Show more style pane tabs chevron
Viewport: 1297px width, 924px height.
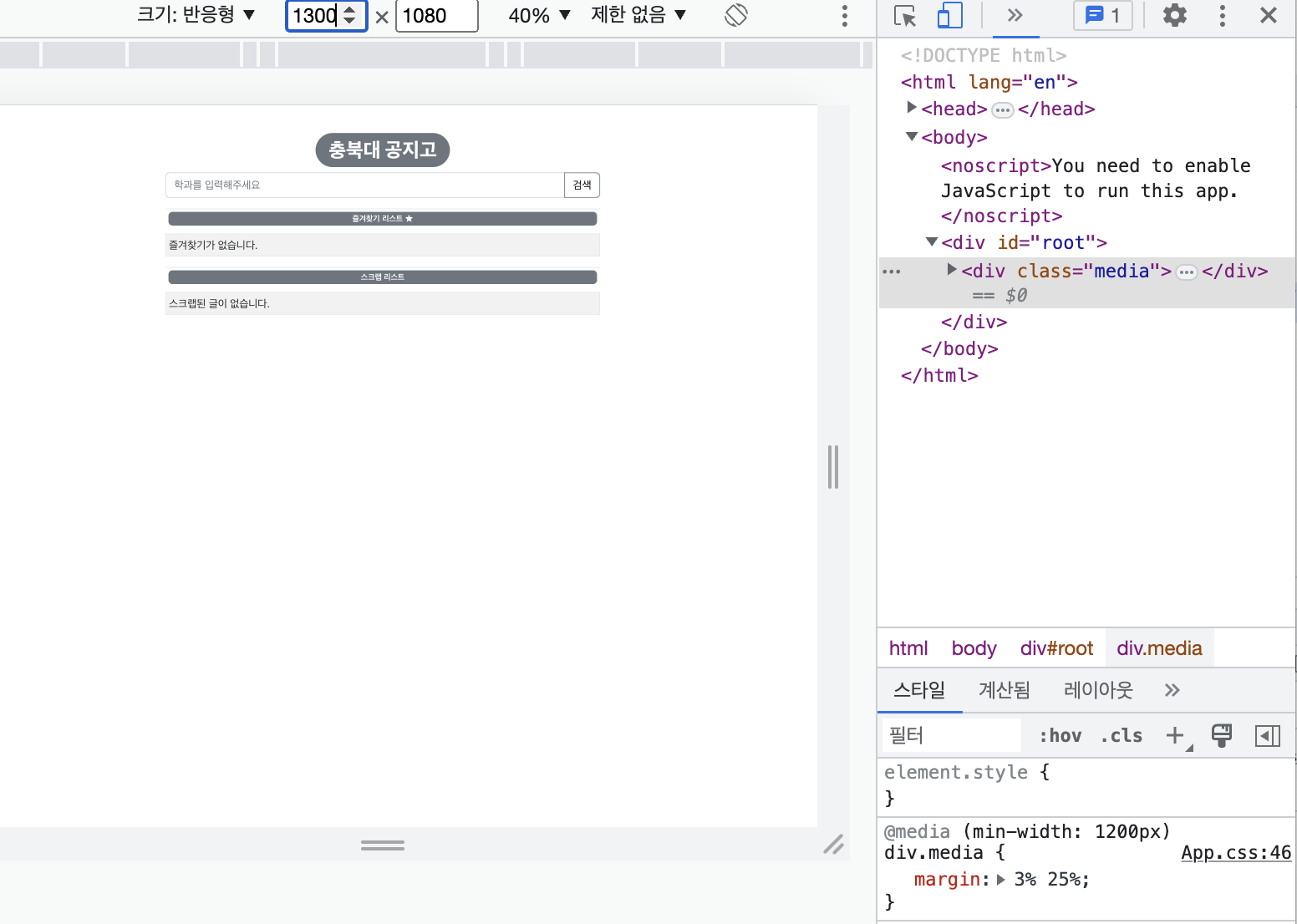point(1172,690)
